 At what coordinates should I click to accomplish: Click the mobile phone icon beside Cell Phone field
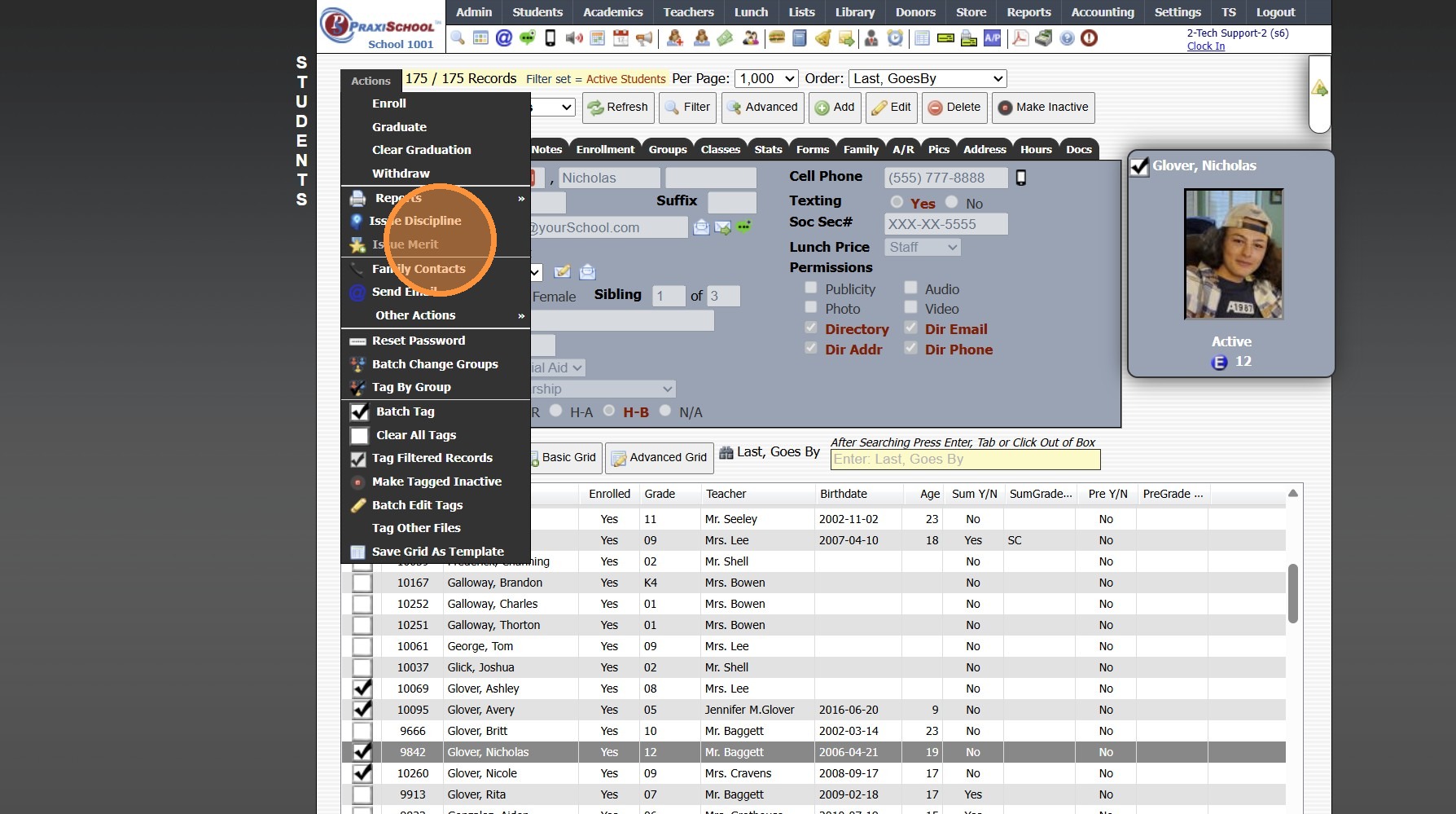(x=1021, y=178)
